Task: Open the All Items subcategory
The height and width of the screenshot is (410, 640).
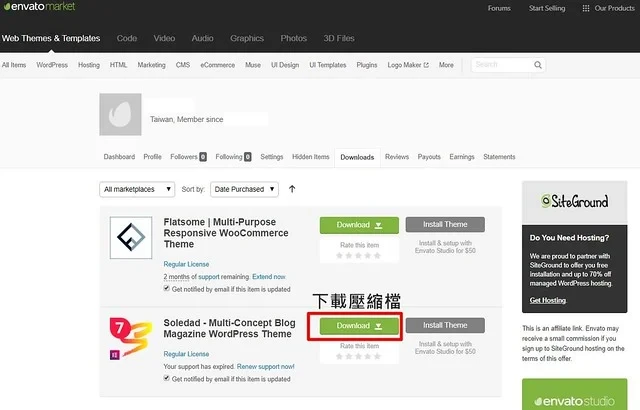Action: click(14, 65)
